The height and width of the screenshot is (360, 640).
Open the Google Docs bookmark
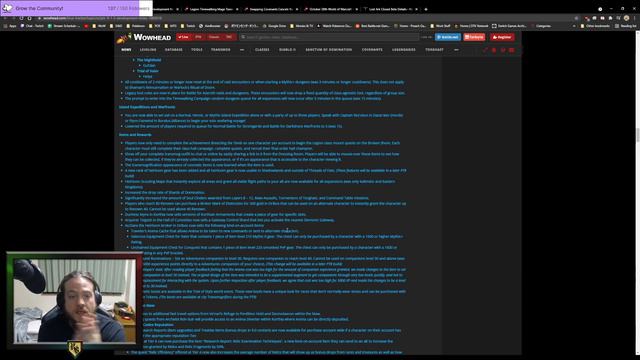tap(274, 26)
